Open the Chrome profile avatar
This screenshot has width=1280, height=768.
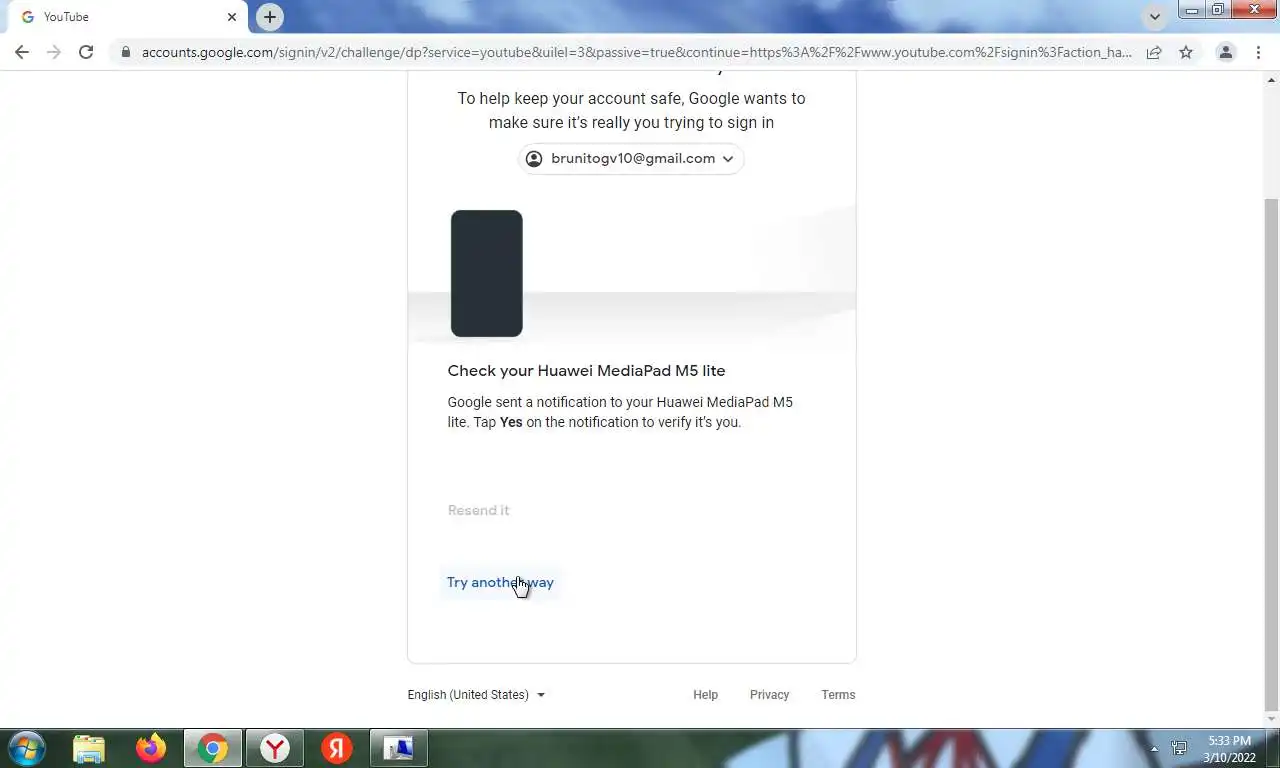[1225, 52]
